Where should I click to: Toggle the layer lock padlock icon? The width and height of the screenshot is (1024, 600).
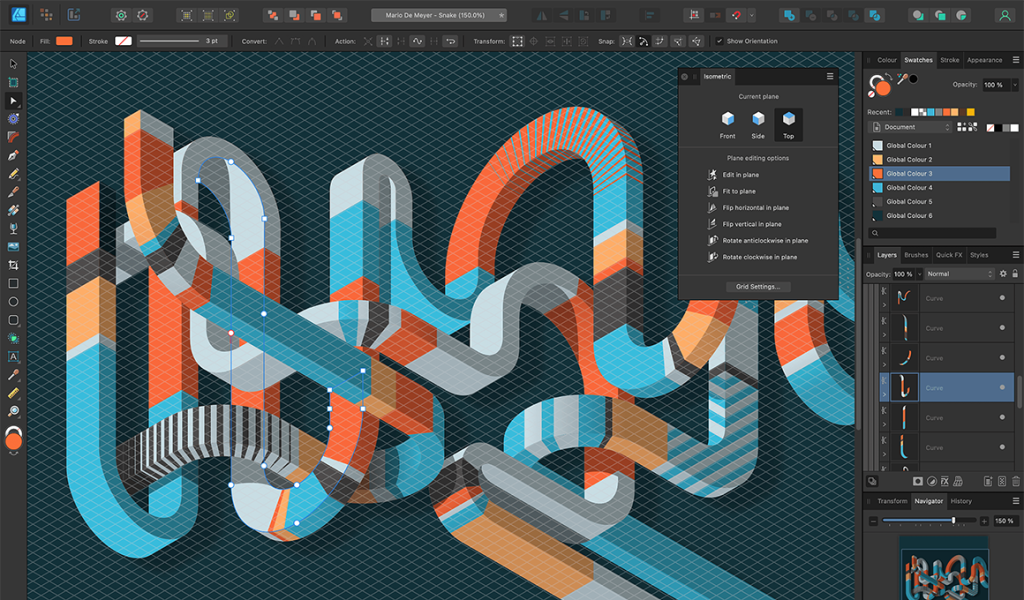tap(1015, 274)
